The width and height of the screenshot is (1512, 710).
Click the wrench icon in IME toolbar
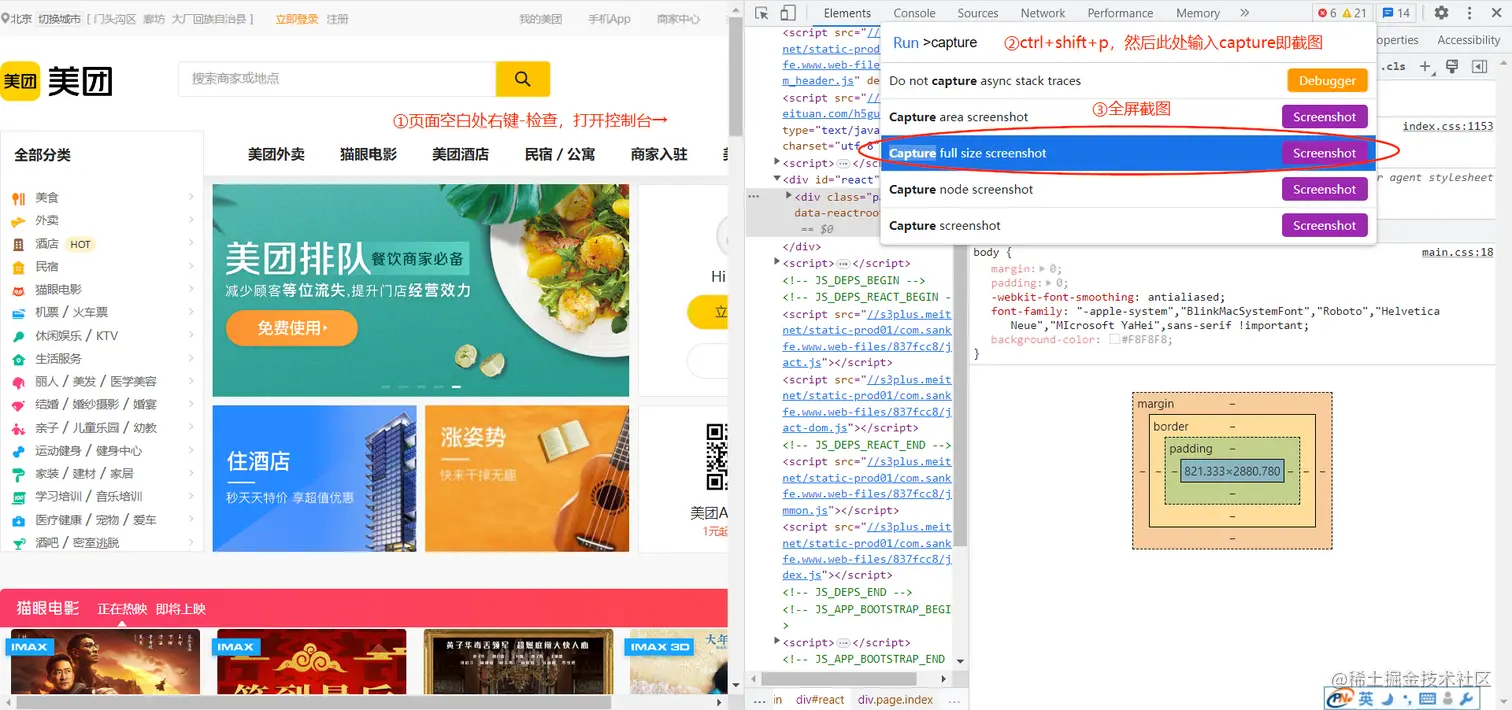coord(1467,699)
